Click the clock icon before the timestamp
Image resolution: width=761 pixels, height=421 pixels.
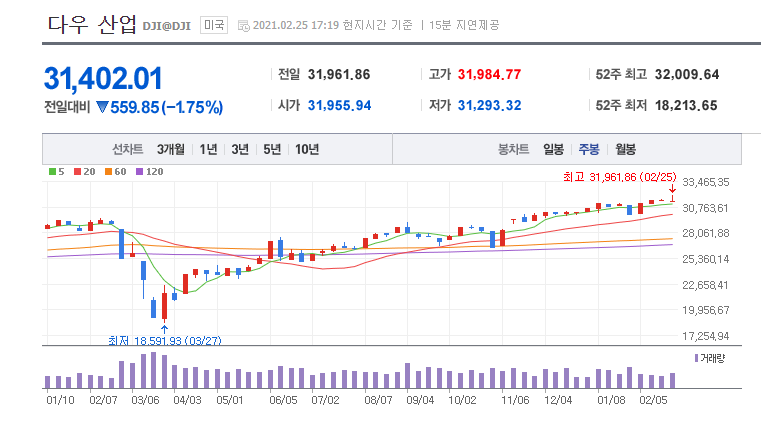coord(244,25)
